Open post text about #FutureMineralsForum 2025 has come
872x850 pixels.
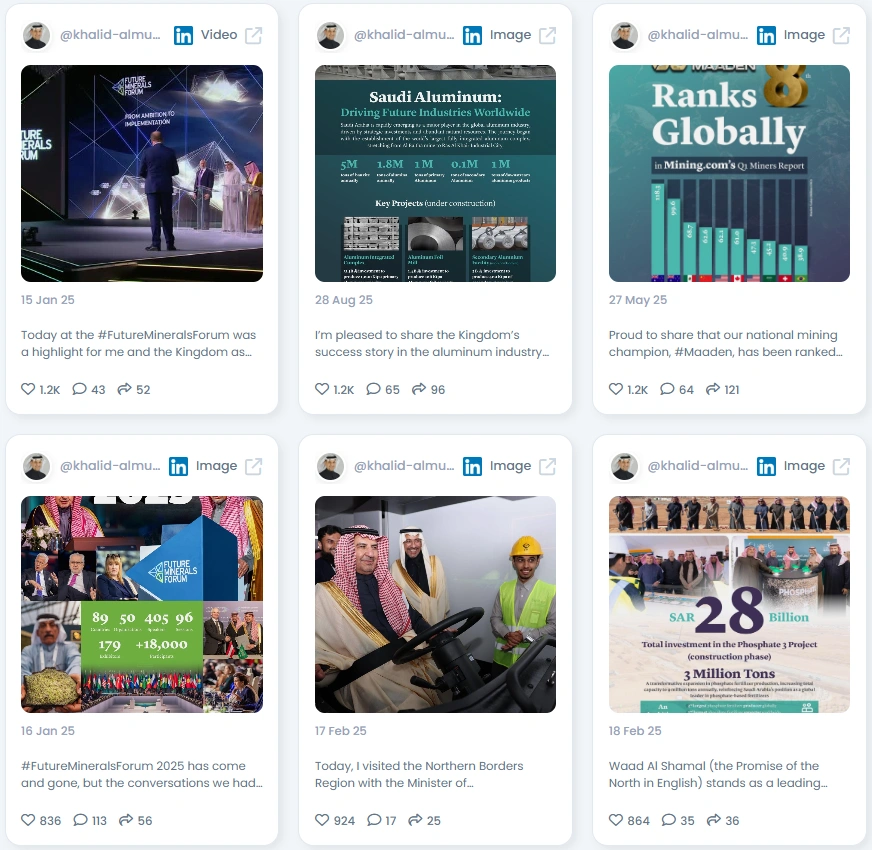pos(142,774)
